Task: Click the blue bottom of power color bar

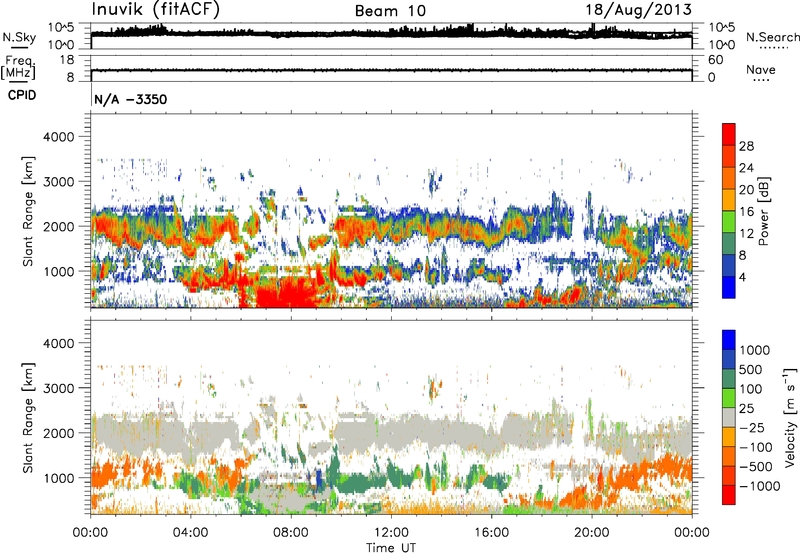Action: (729, 287)
